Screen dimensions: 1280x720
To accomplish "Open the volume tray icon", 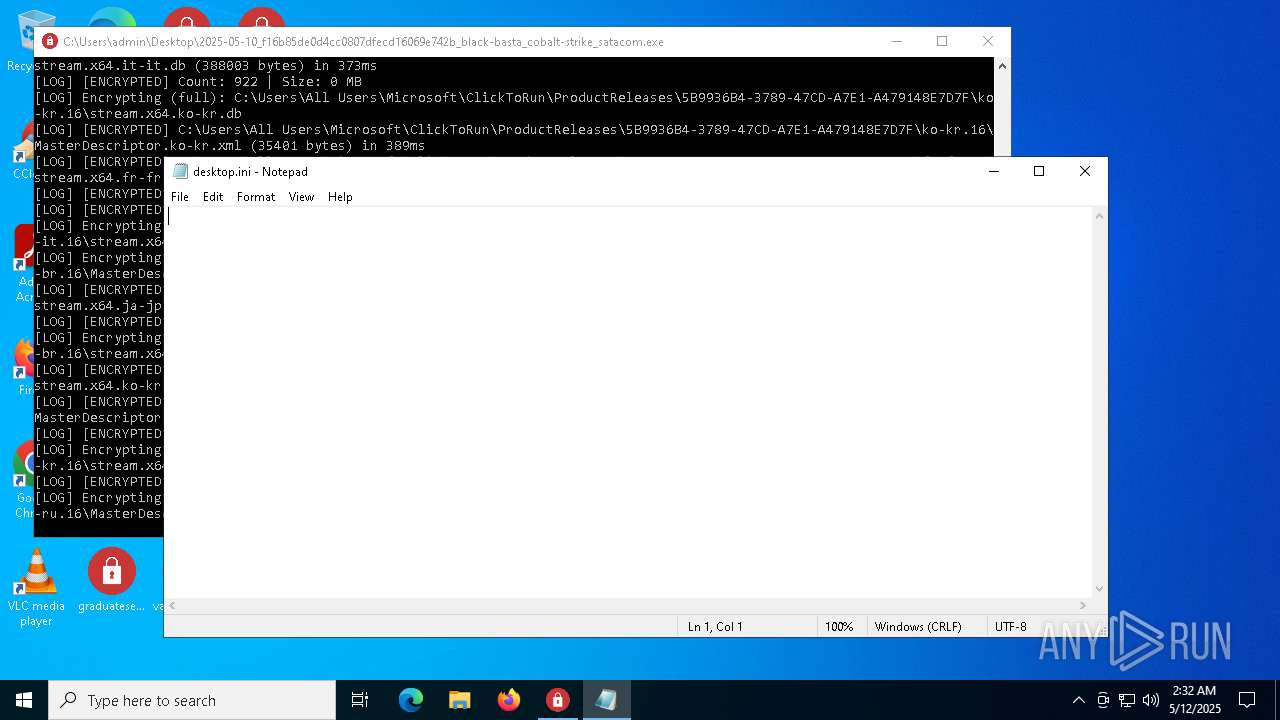I will tap(1151, 700).
